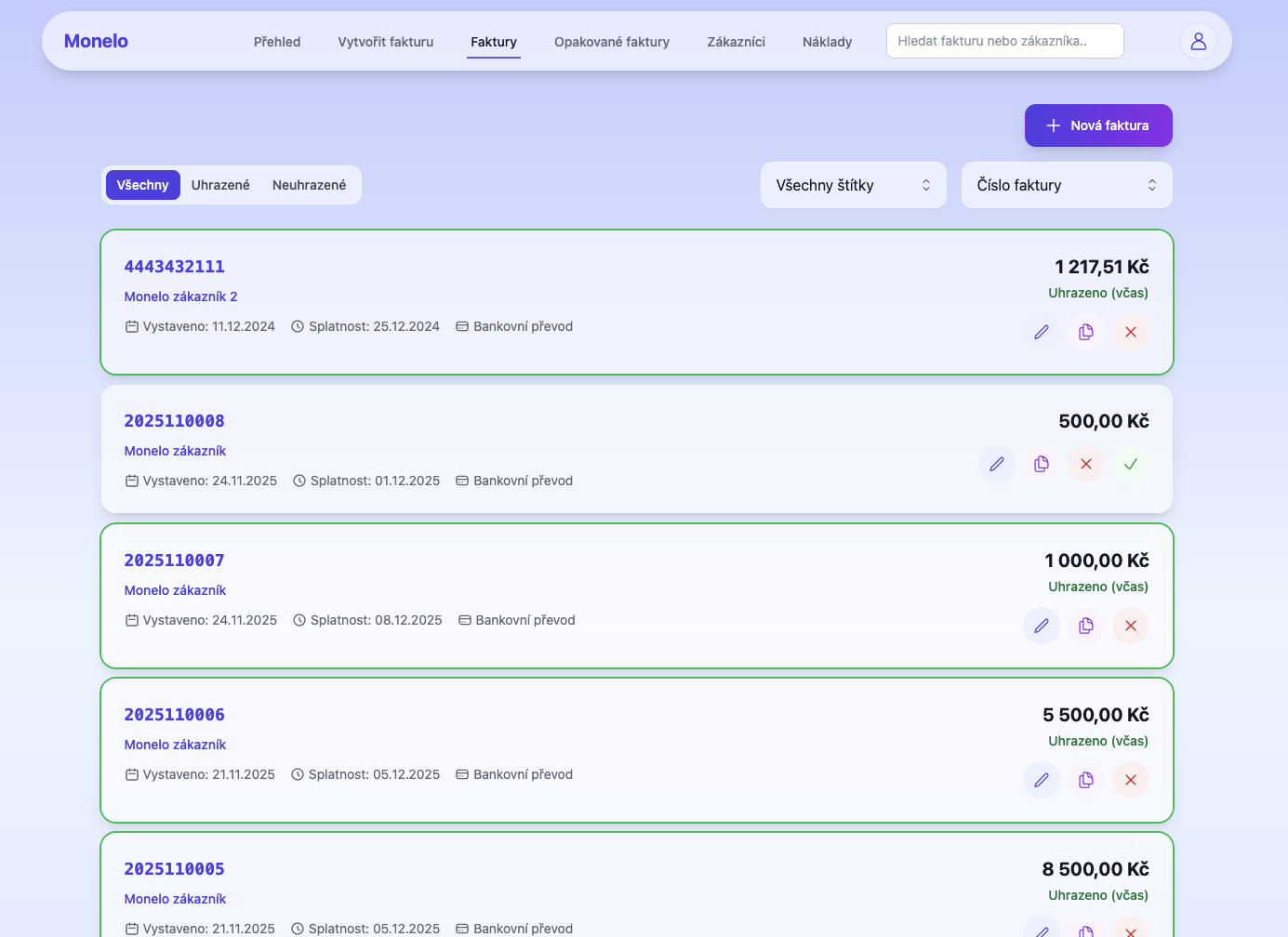Edit invoice 4443432111 with pencil icon
1288x937 pixels.
(1041, 332)
